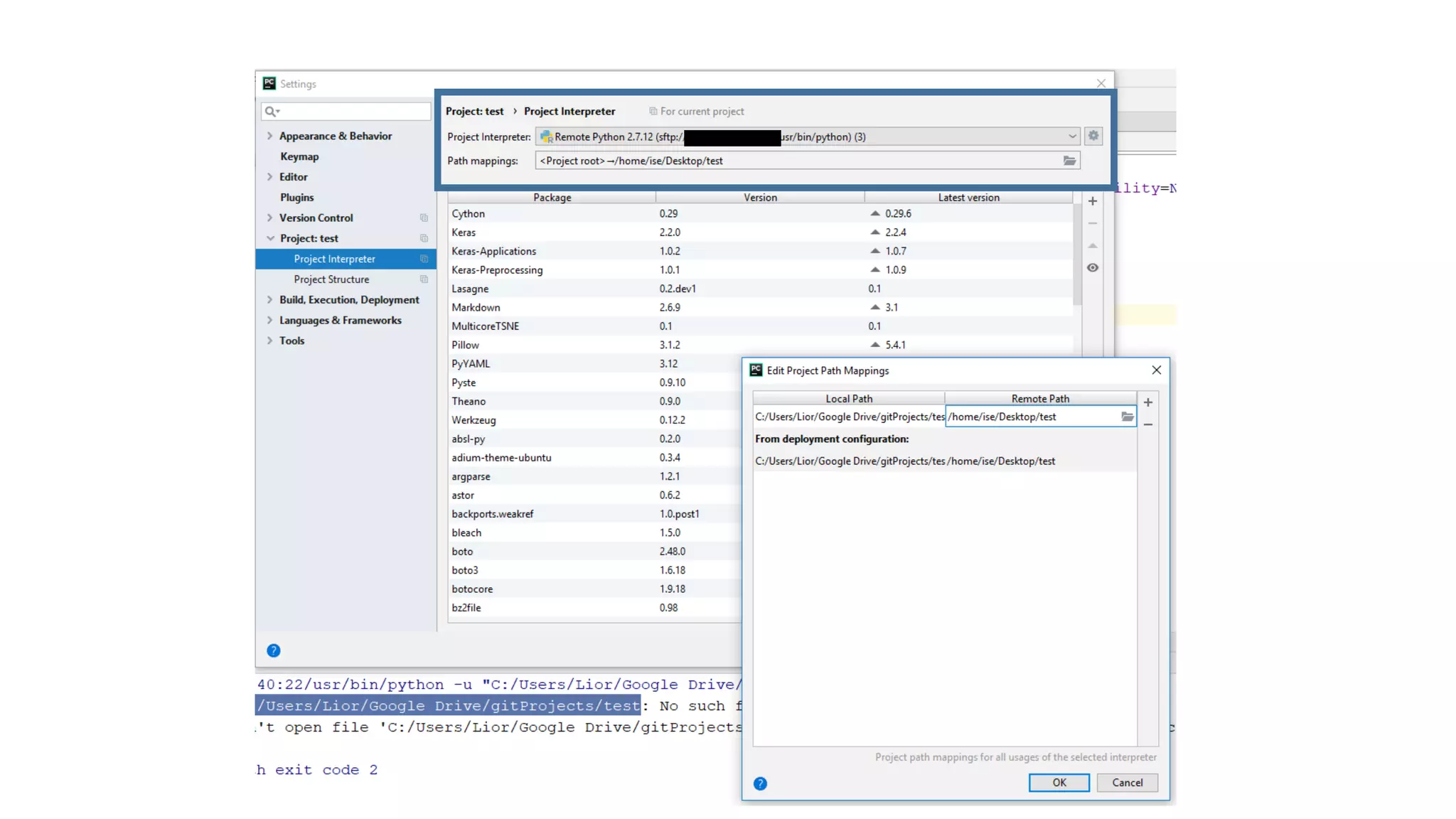Image resolution: width=1456 pixels, height=819 pixels.
Task: Collapse the Project: test tree node
Action: (x=269, y=238)
